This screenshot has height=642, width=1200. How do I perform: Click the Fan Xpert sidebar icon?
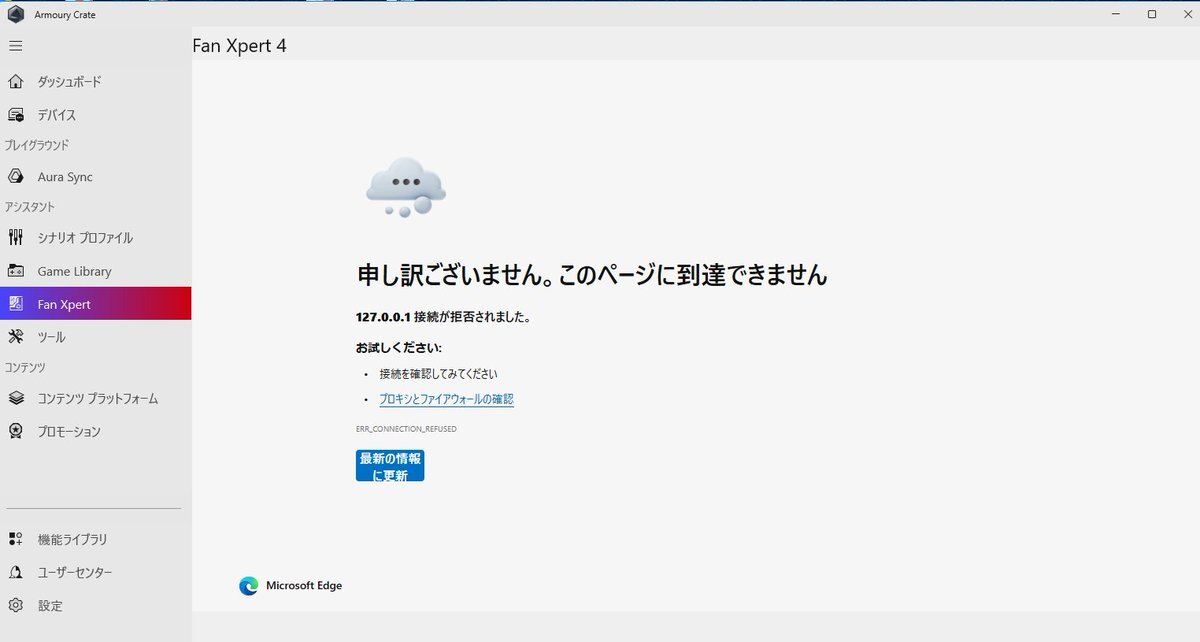tap(16, 304)
